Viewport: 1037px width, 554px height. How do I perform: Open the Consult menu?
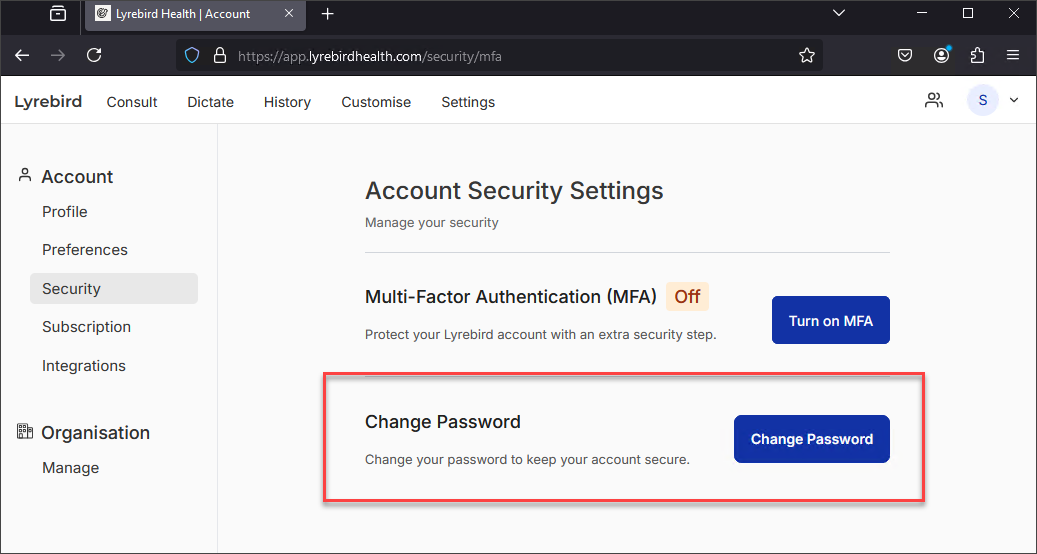click(132, 102)
